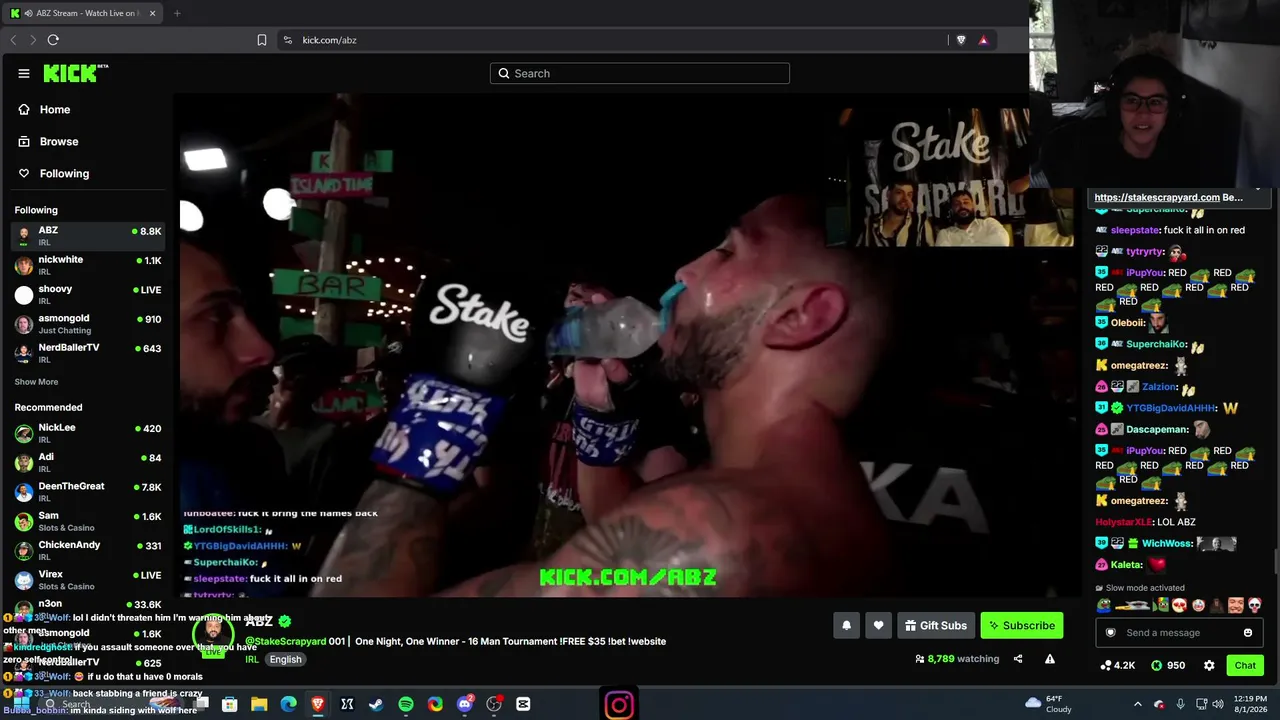Open Virex recommended channel
The height and width of the screenshot is (720, 1280).
88,580
